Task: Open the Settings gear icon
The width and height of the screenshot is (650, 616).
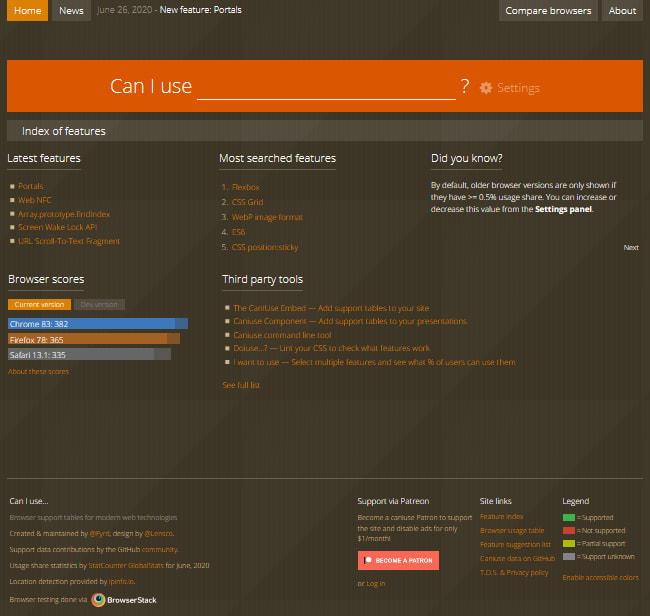Action: click(x=486, y=87)
